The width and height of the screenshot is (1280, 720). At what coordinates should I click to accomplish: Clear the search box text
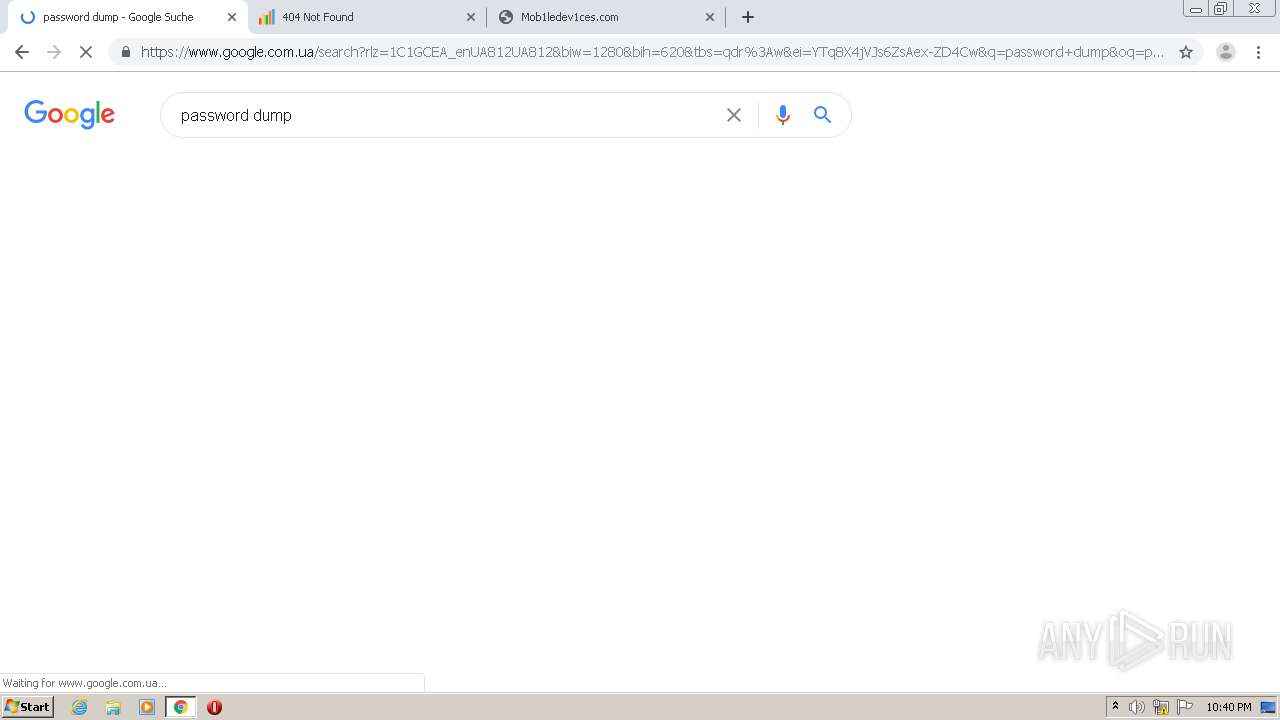[734, 115]
